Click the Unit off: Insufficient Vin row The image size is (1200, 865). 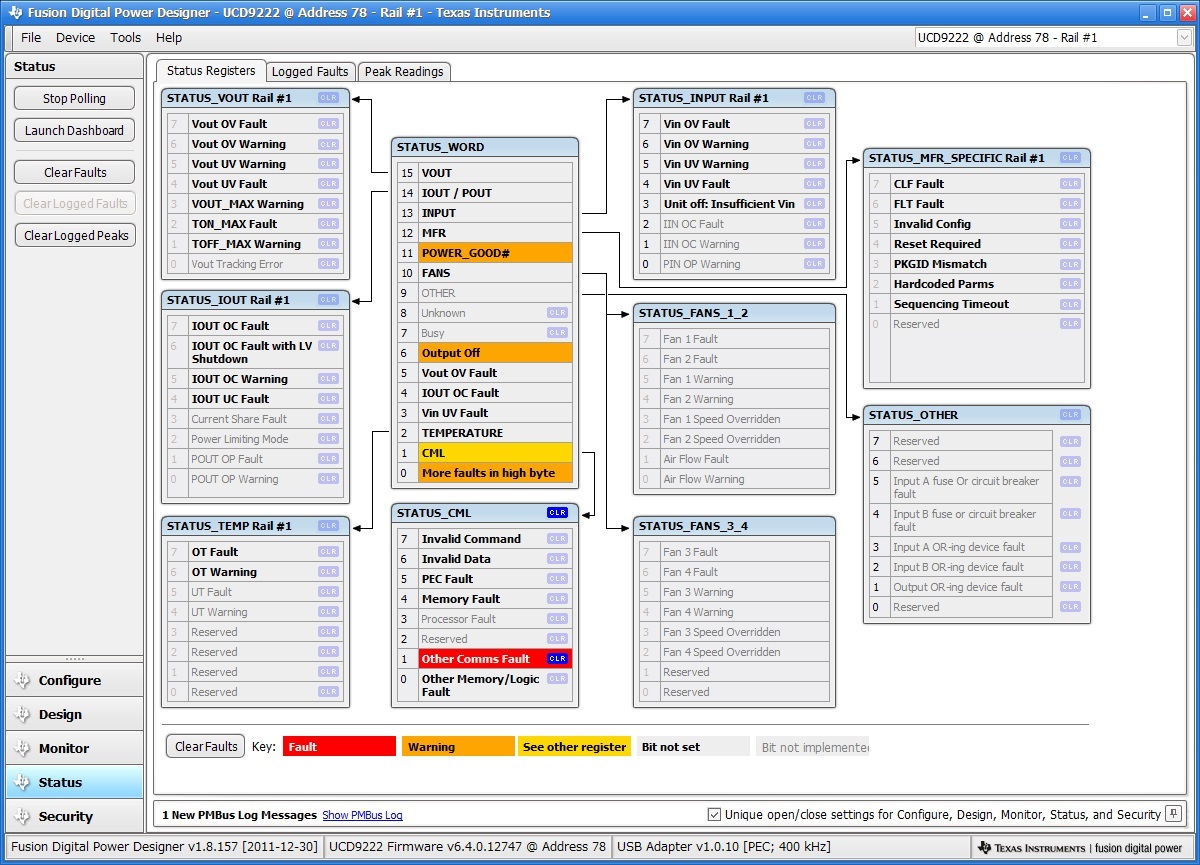pos(732,204)
